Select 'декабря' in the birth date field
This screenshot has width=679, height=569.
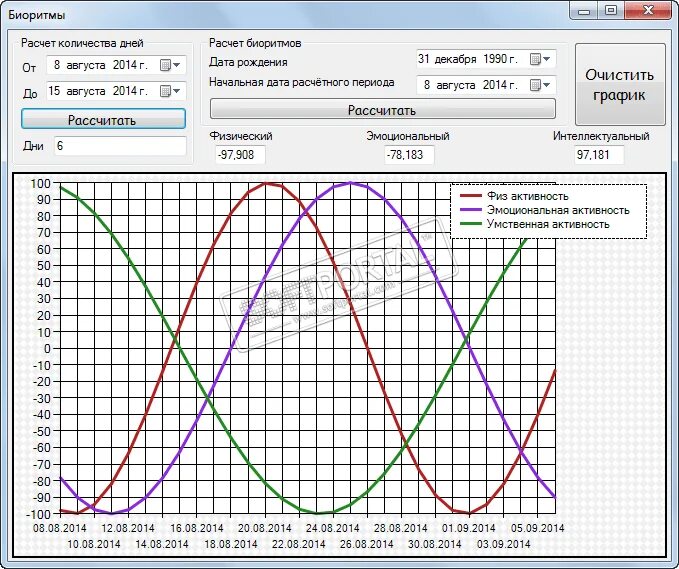456,59
